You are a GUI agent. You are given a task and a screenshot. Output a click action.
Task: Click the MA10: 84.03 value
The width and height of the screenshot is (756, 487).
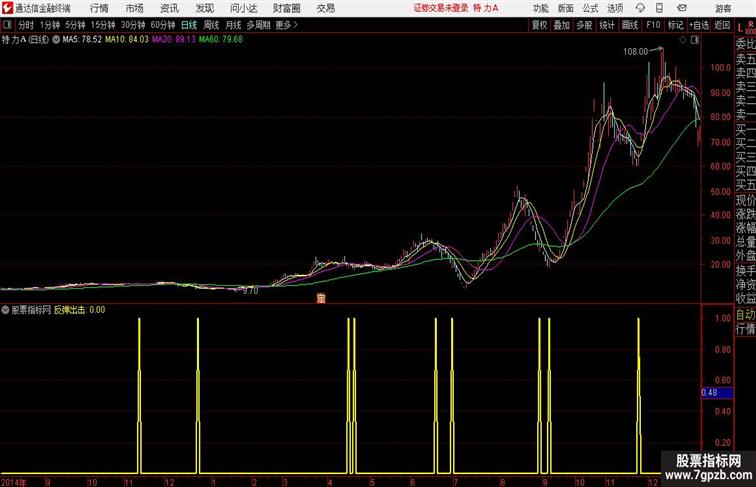click(127, 40)
